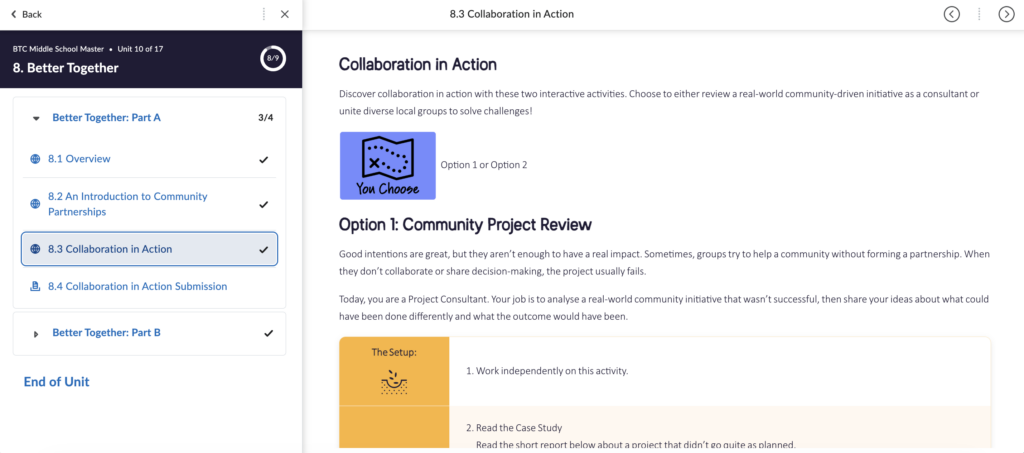The width and height of the screenshot is (1024, 453).
Task: Expand the Better Together: Part B section
Action: 36,334
